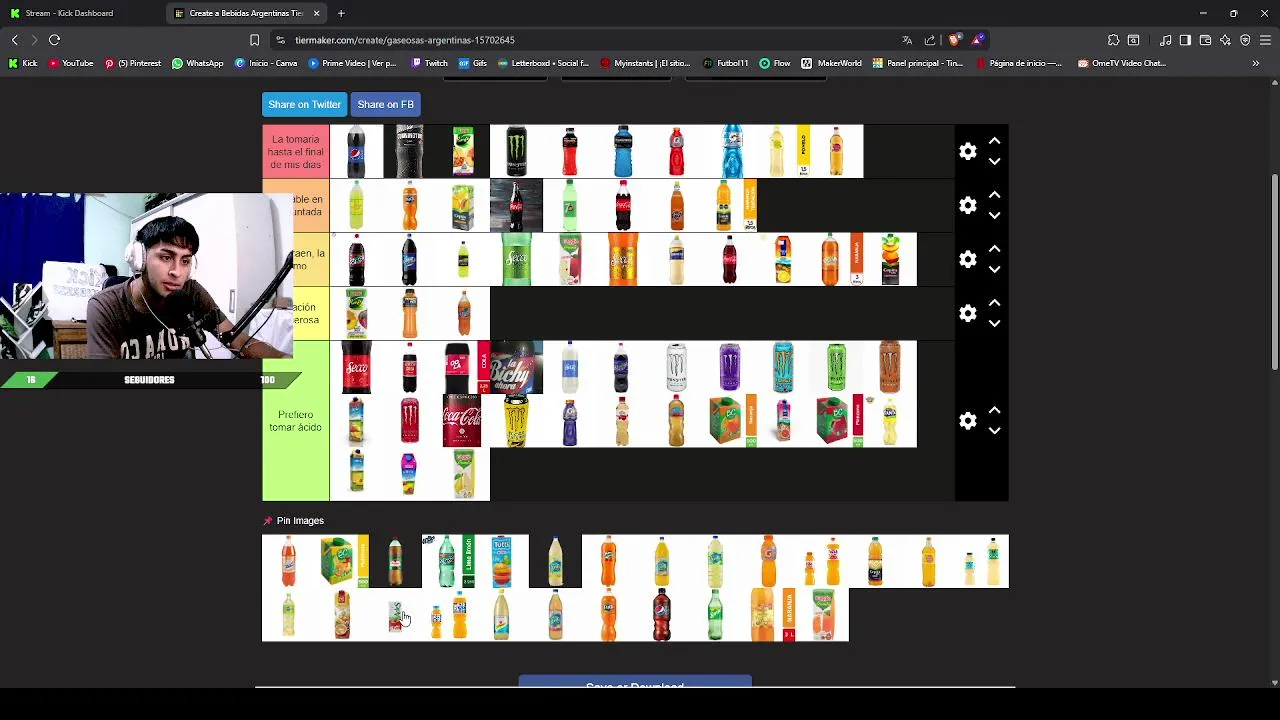
Task: Go back to previous page
Action: pyautogui.click(x=15, y=40)
